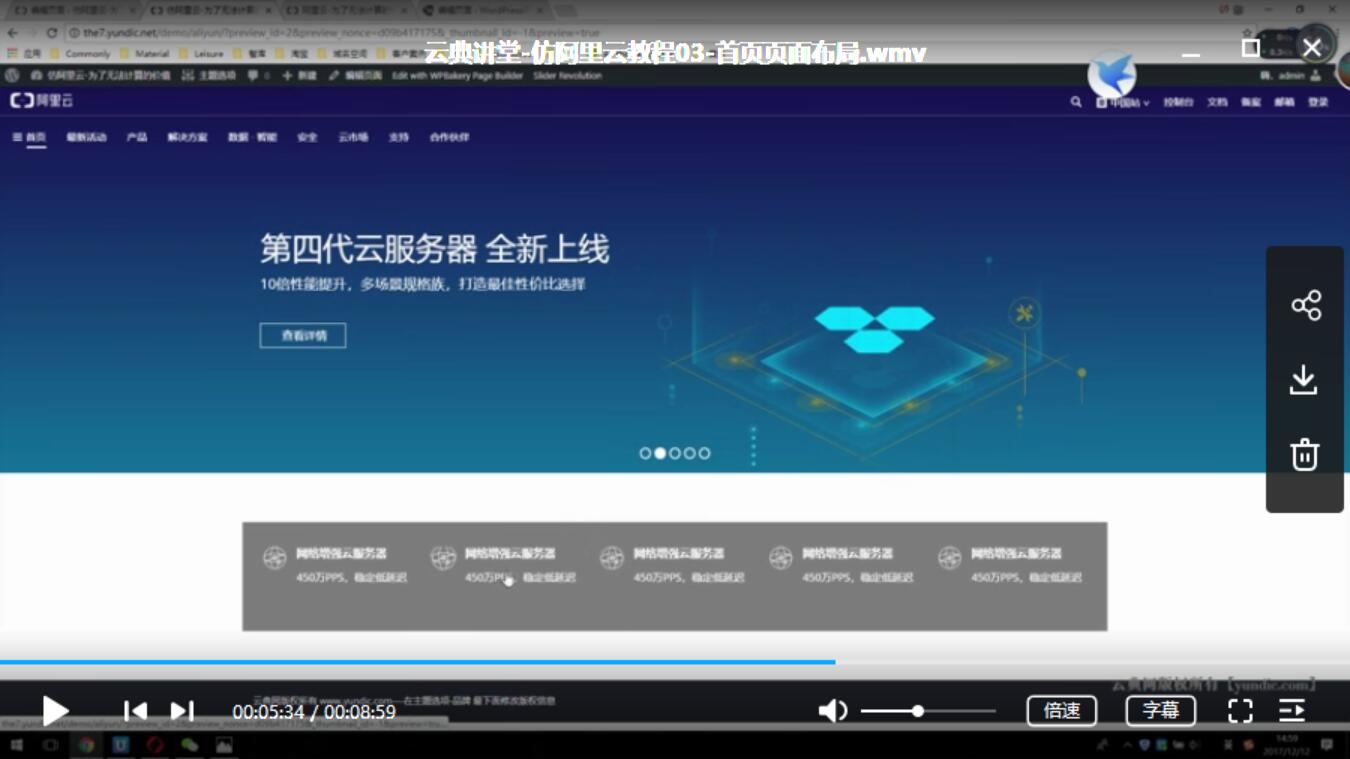Screen dimensions: 1350x759
Task: Open the 控制台 console link
Action: pyautogui.click(x=1178, y=102)
